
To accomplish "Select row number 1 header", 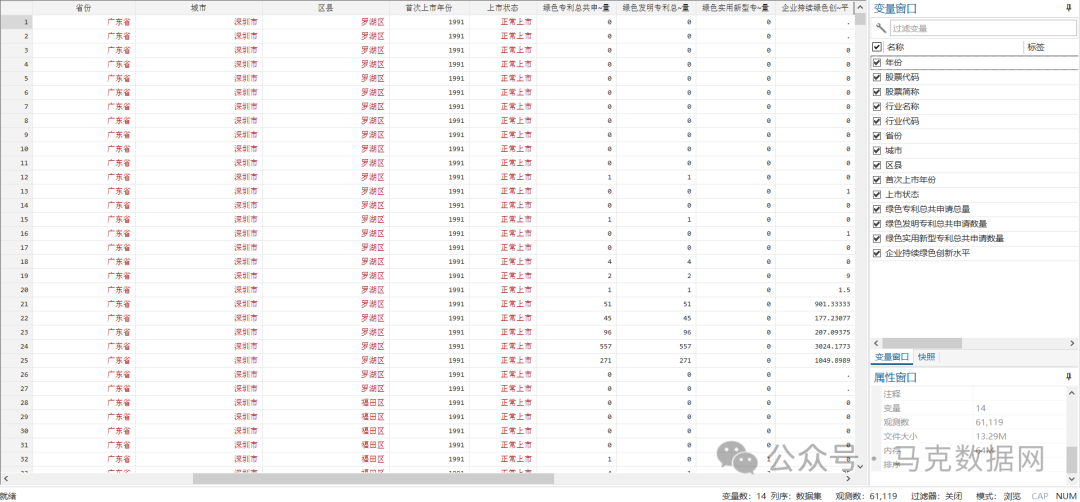I will [x=16, y=22].
